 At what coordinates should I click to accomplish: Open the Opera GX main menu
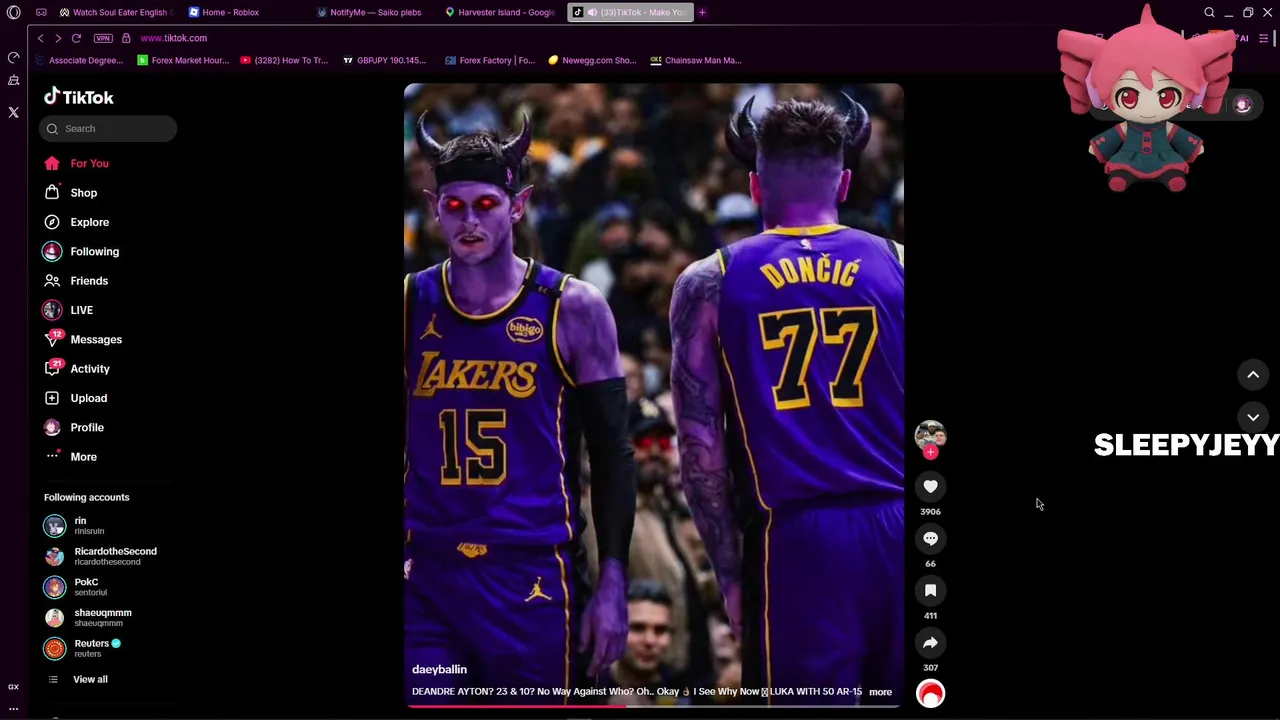13,12
